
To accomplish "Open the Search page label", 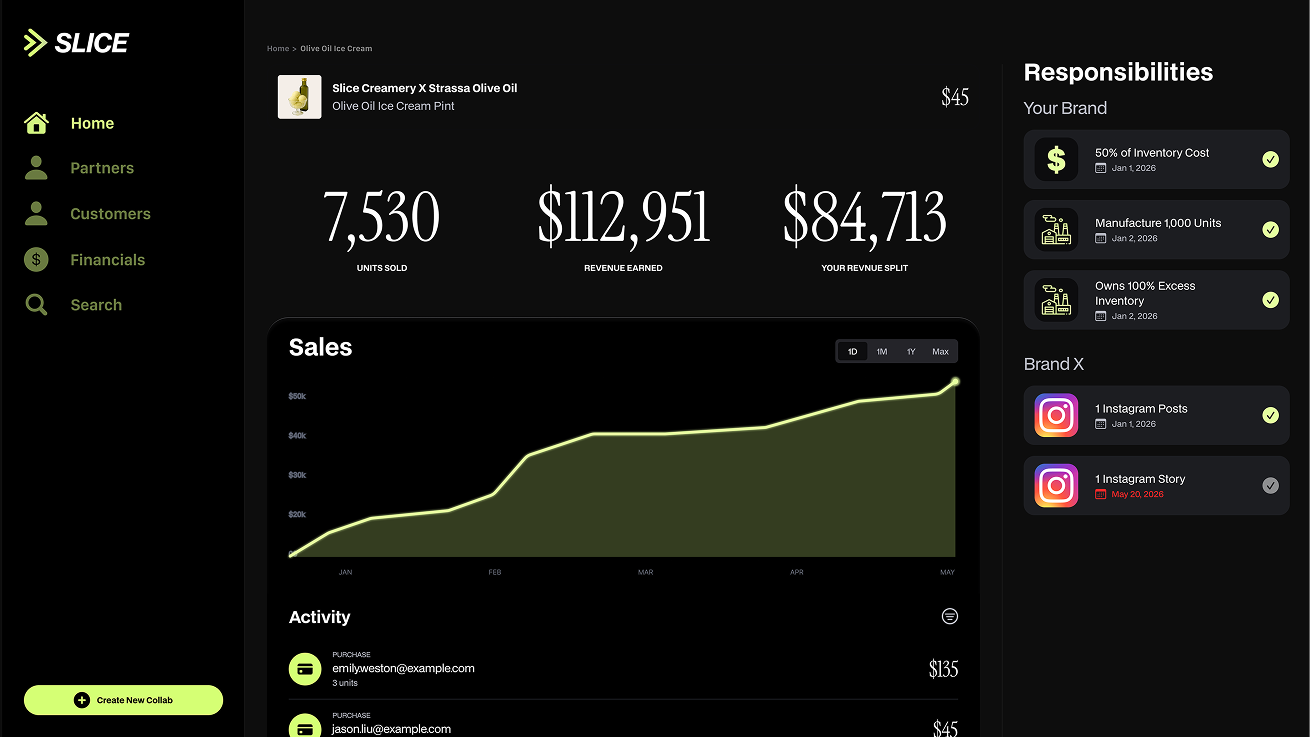I will point(96,305).
